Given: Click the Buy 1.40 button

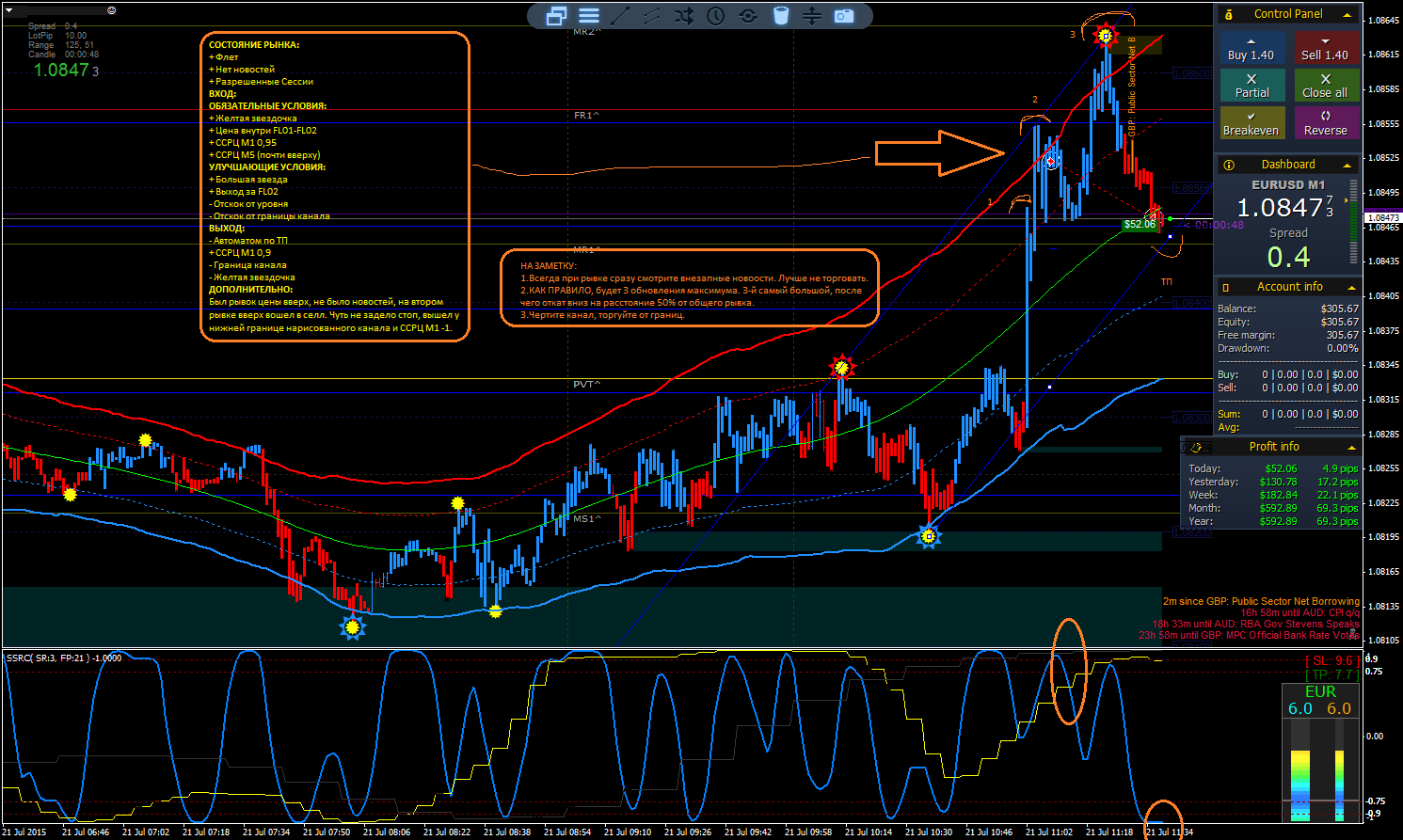Looking at the screenshot, I should [x=1252, y=49].
